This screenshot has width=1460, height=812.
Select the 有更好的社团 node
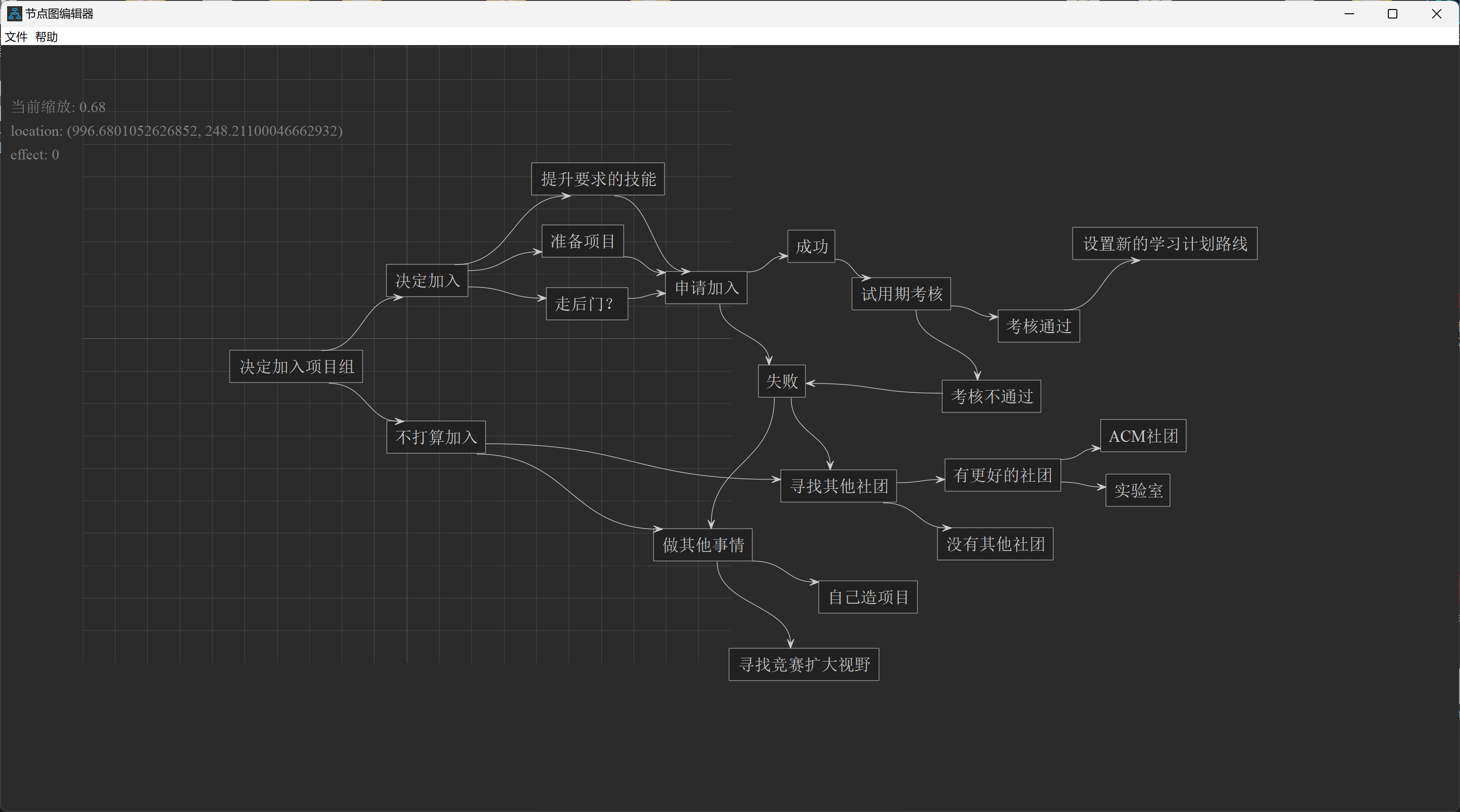[x=1002, y=475]
